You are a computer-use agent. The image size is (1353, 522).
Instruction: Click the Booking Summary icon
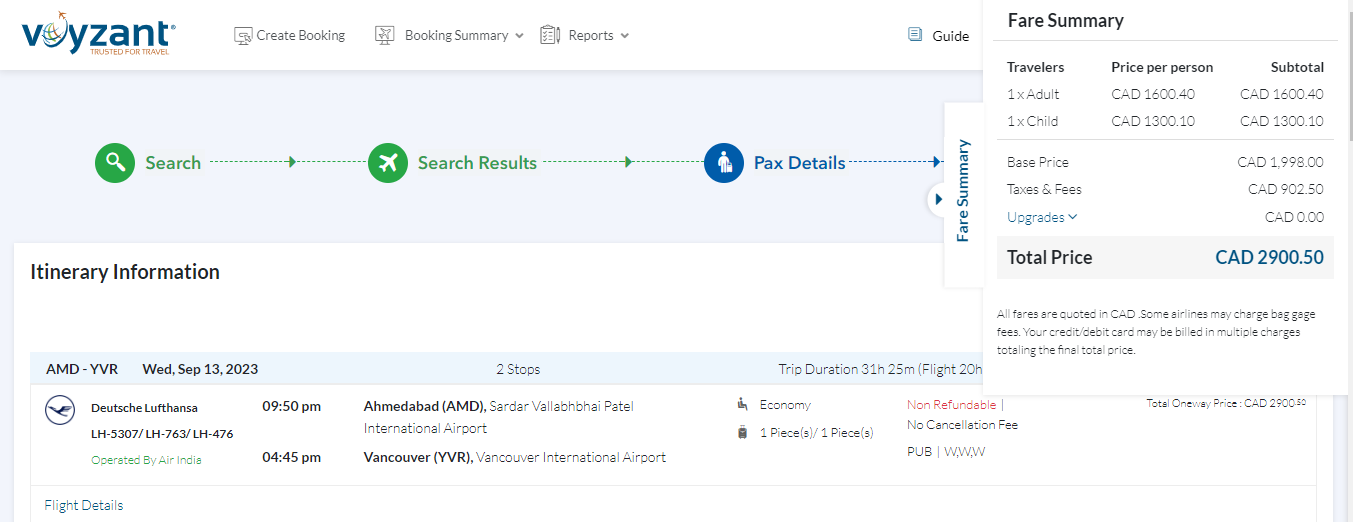pos(385,36)
